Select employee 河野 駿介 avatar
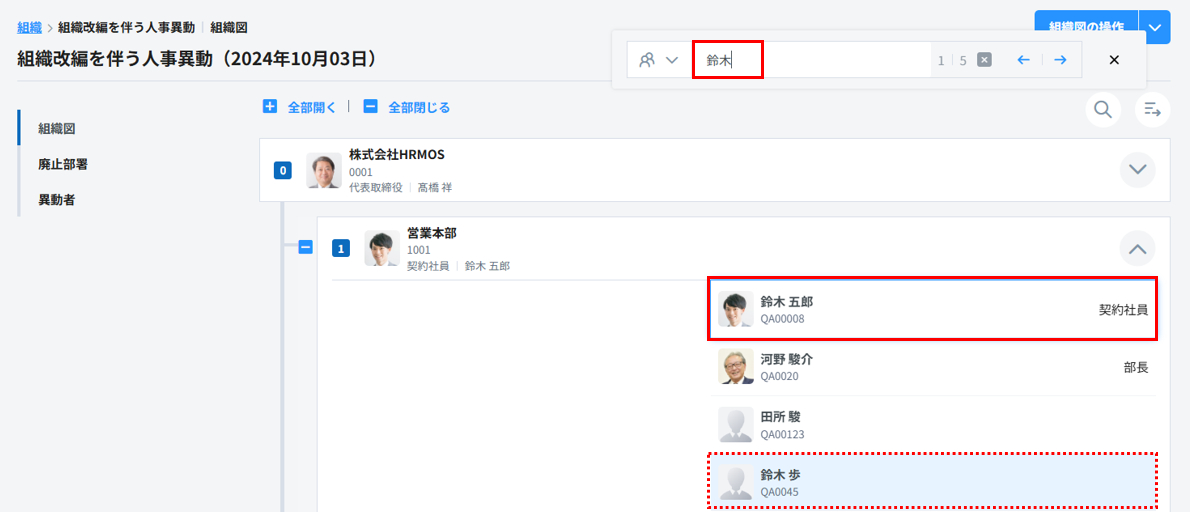This screenshot has width=1190, height=512. point(736,367)
